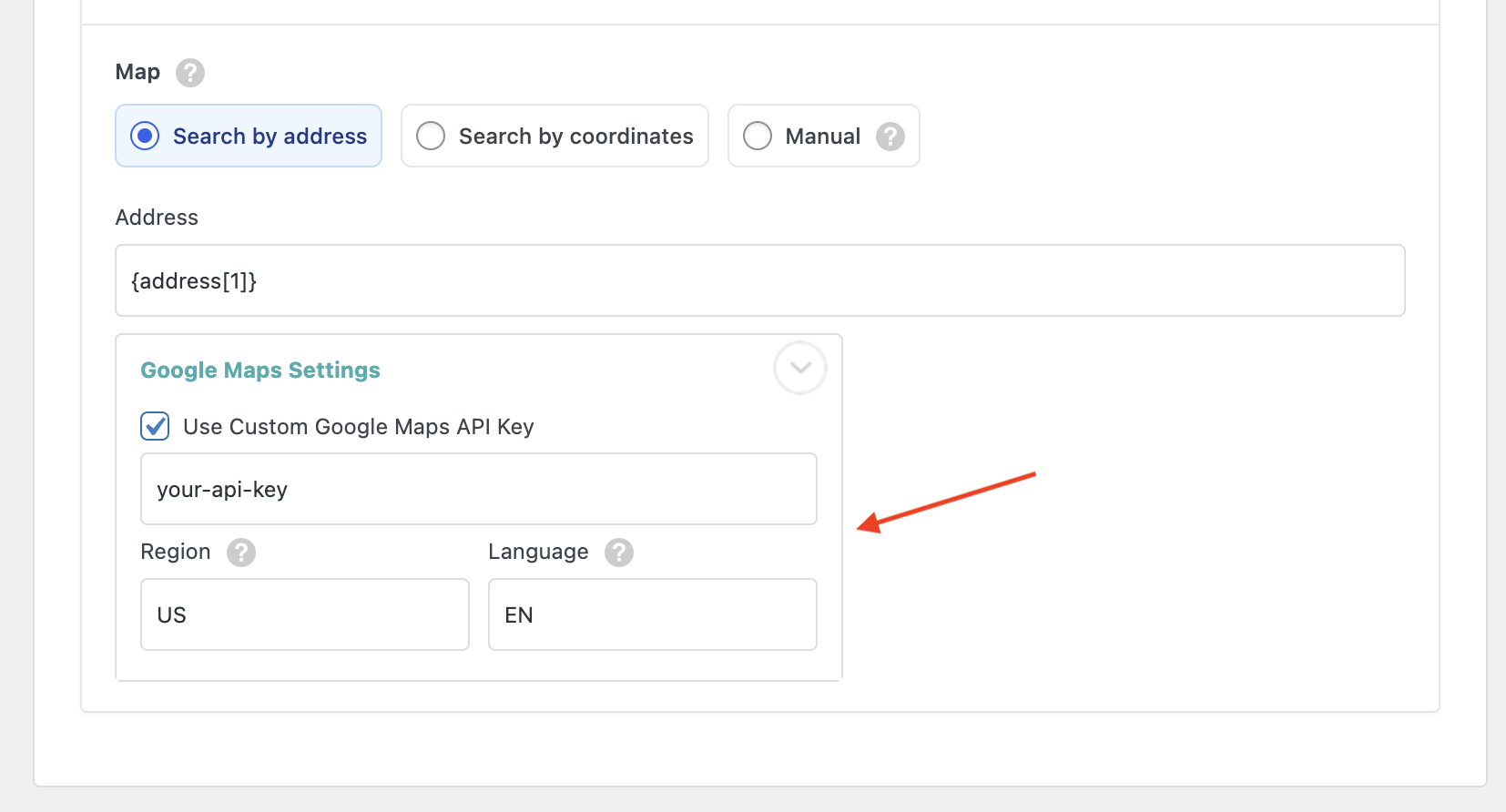Click the 'Use Custom Google Maps API Key' label text
Image resolution: width=1506 pixels, height=812 pixels.
tap(358, 427)
